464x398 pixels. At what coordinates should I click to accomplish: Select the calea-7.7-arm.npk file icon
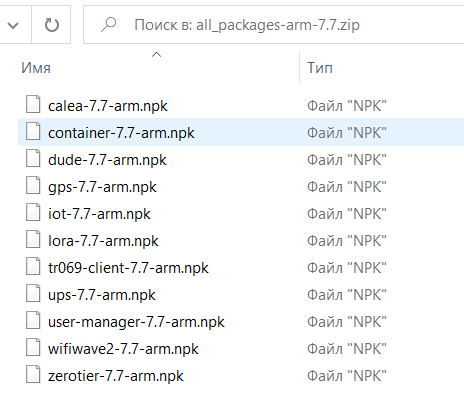[33, 104]
